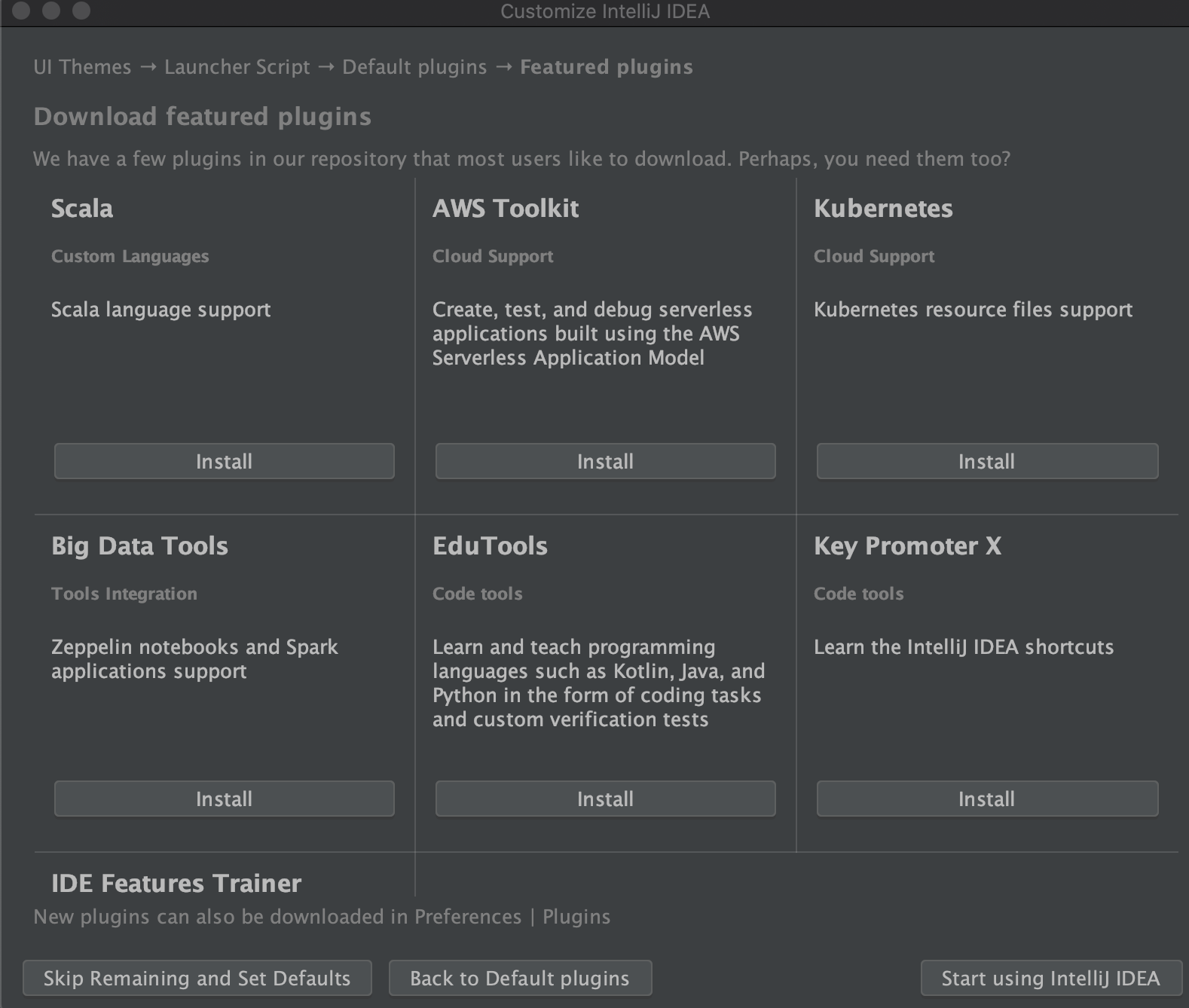Install the Kubernetes plugin
The height and width of the screenshot is (1008, 1189).
coord(987,461)
